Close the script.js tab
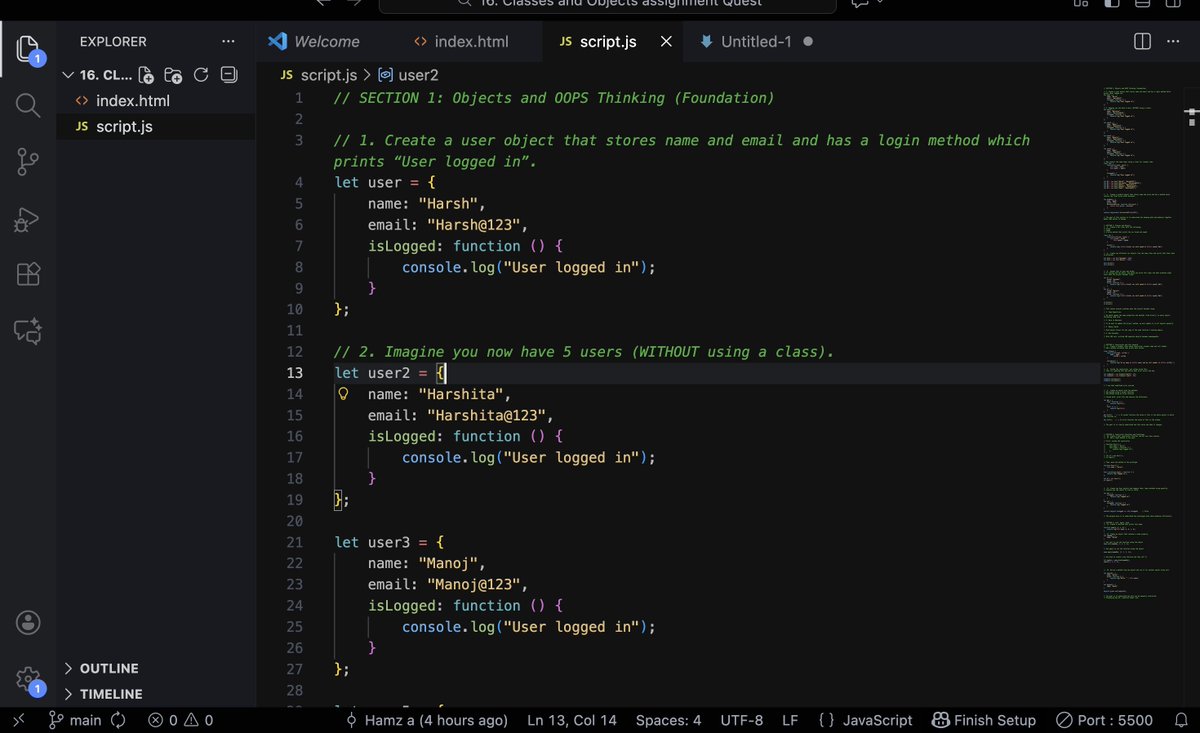The image size is (1200, 733). point(667,41)
